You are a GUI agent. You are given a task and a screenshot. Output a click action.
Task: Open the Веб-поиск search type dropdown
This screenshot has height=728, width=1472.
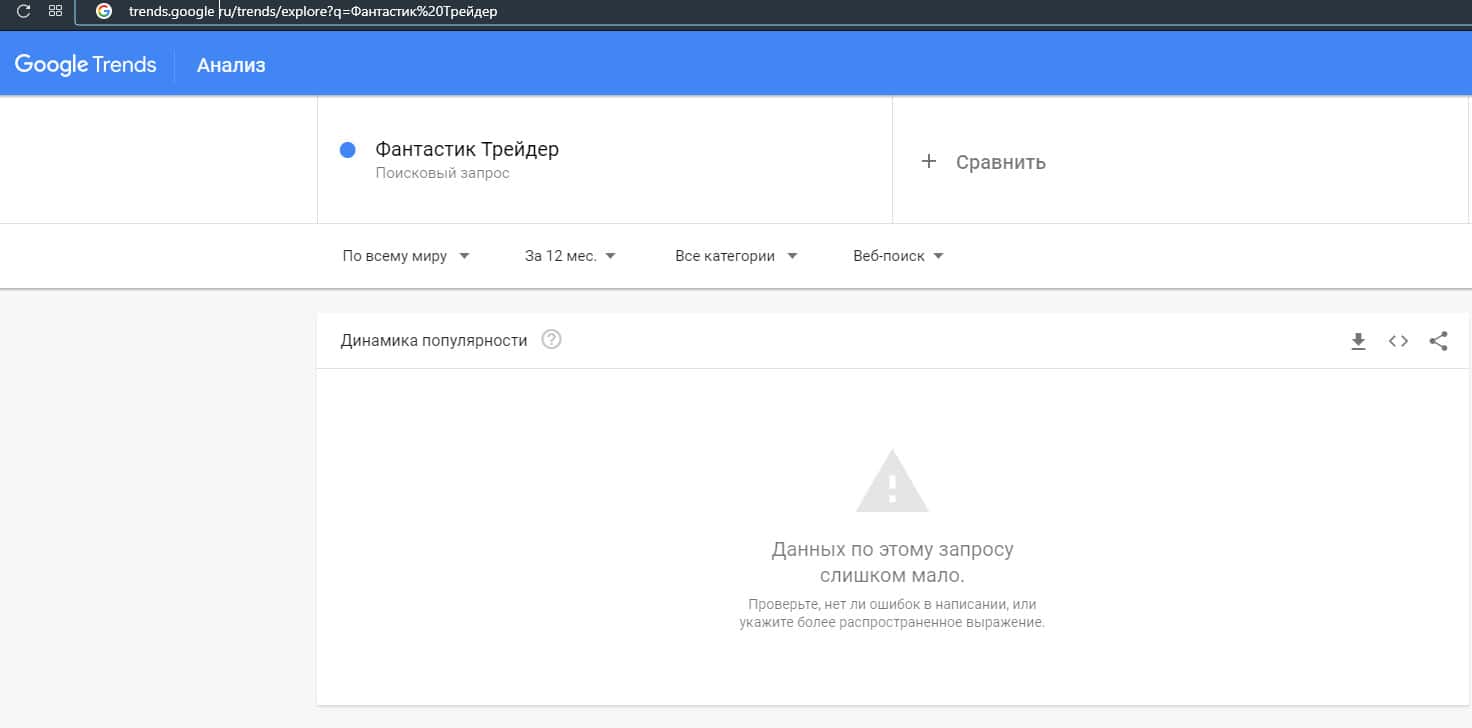point(898,256)
